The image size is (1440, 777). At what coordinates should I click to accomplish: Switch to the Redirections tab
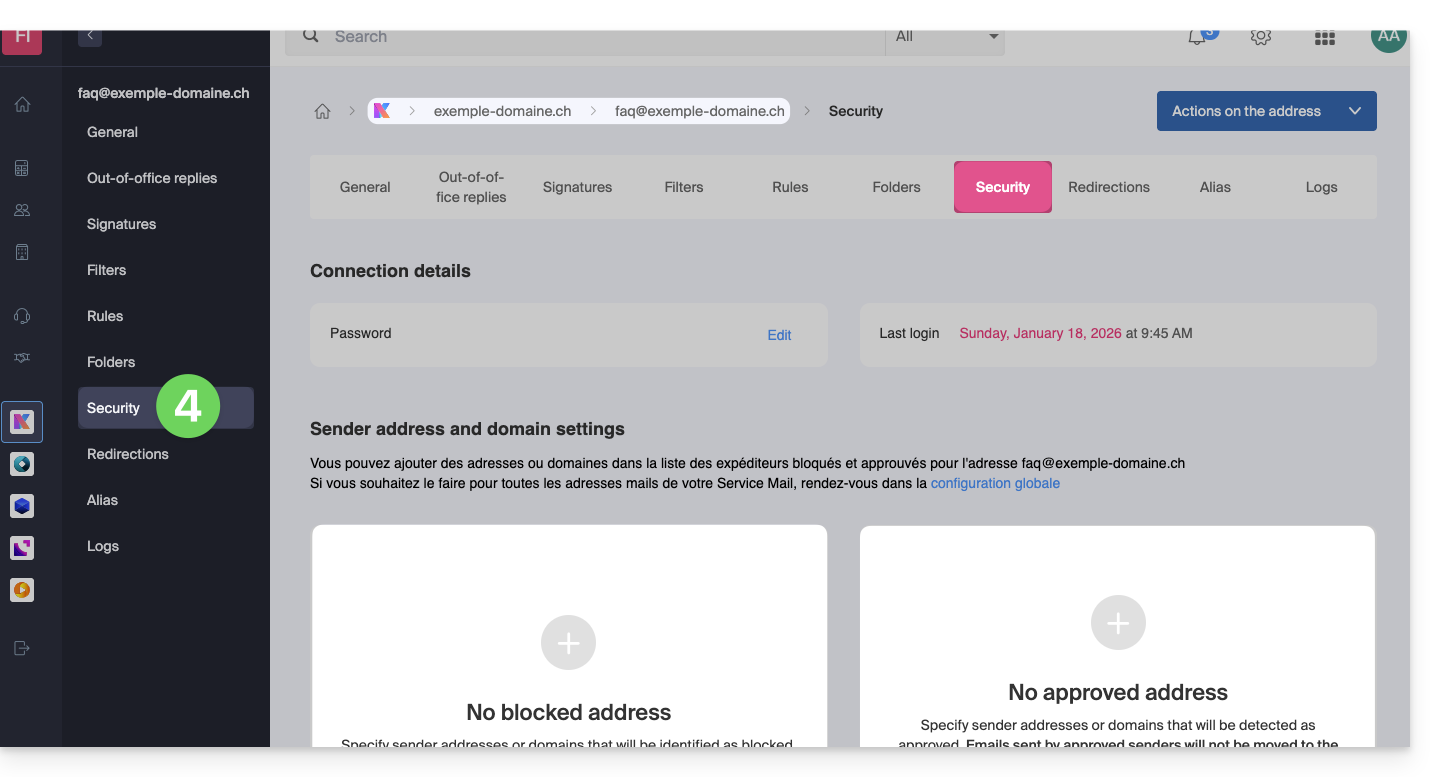click(1108, 187)
